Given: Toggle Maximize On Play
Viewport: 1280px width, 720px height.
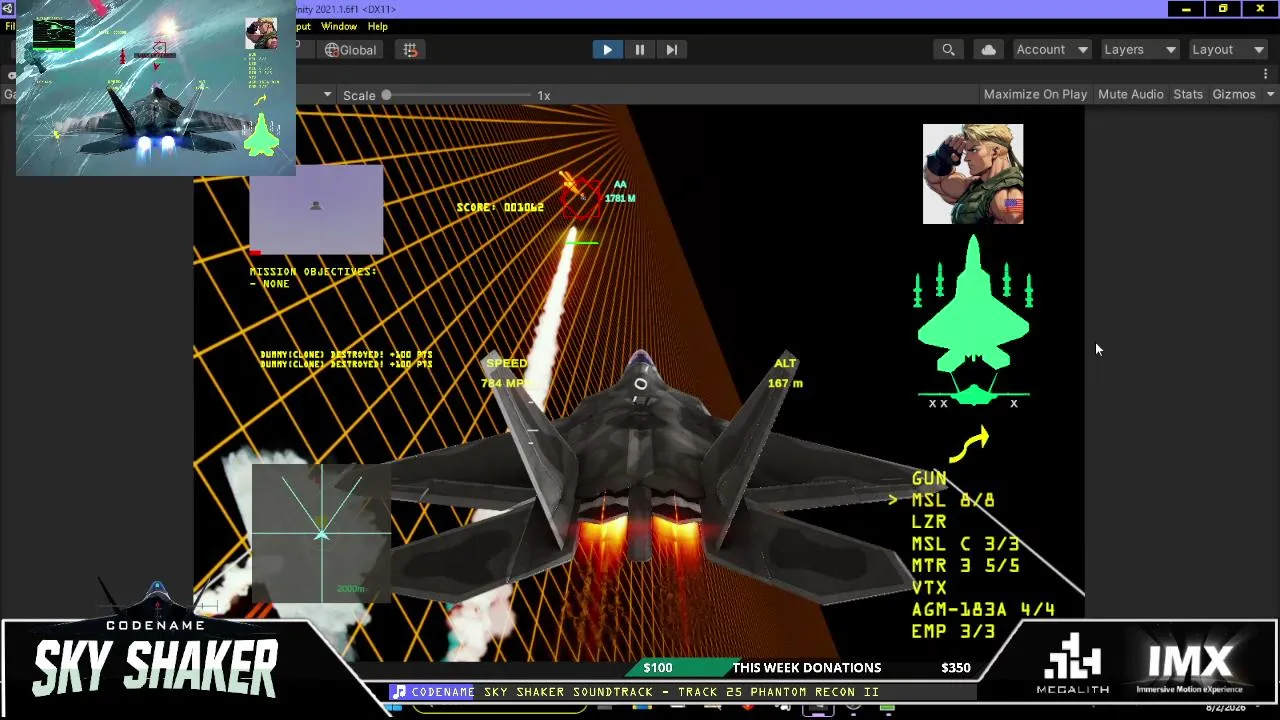Looking at the screenshot, I should coord(1035,94).
